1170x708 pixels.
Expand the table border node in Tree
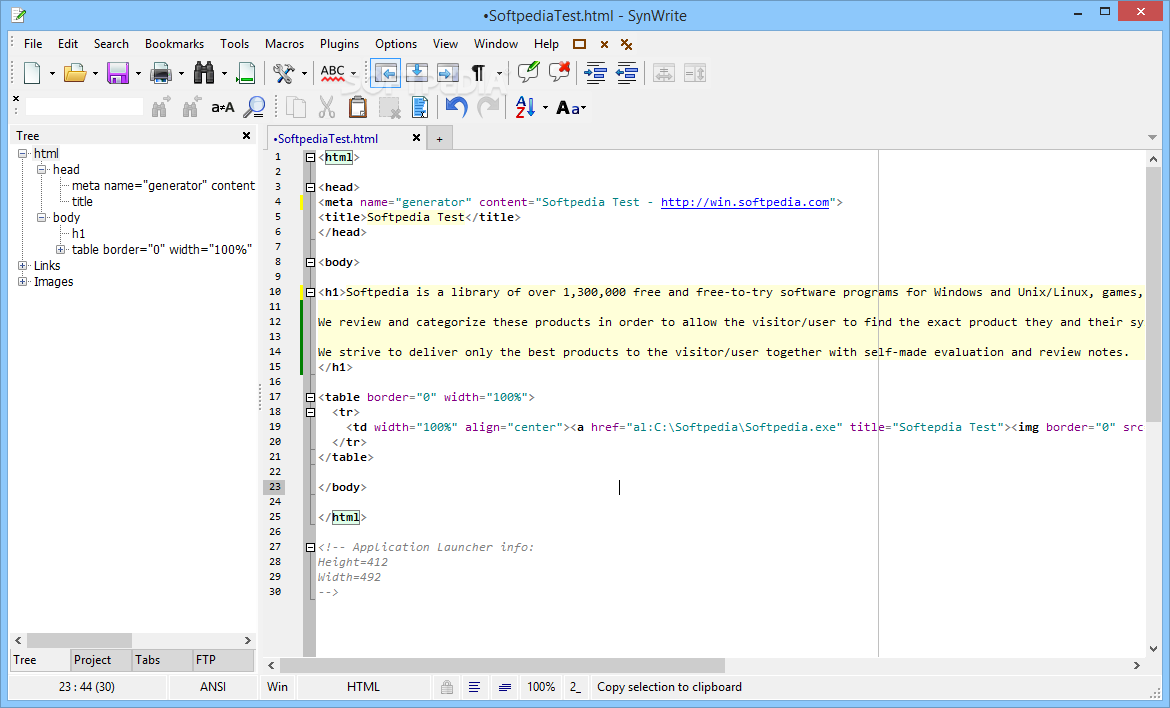pyautogui.click(x=60, y=250)
